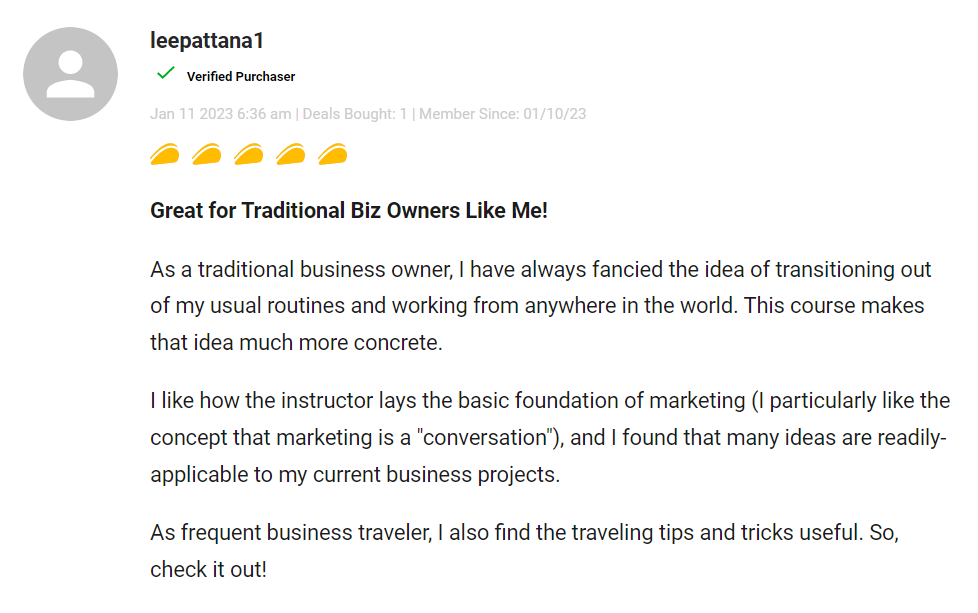Click the gray user avatar icon
Screen dimensions: 978x613
(x=70, y=74)
